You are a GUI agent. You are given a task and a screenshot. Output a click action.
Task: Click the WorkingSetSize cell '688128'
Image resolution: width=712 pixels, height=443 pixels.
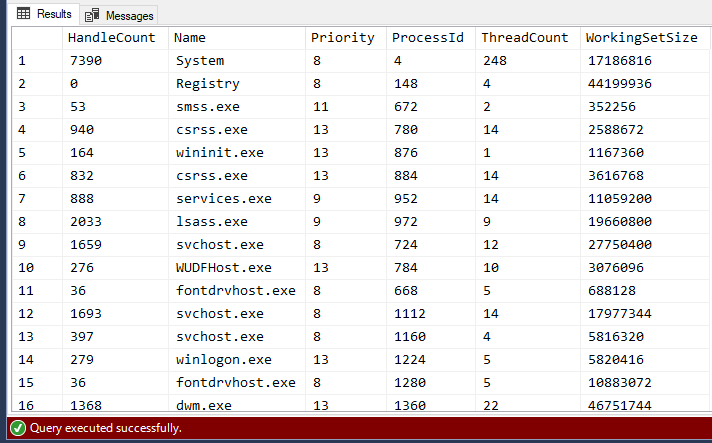point(645,291)
